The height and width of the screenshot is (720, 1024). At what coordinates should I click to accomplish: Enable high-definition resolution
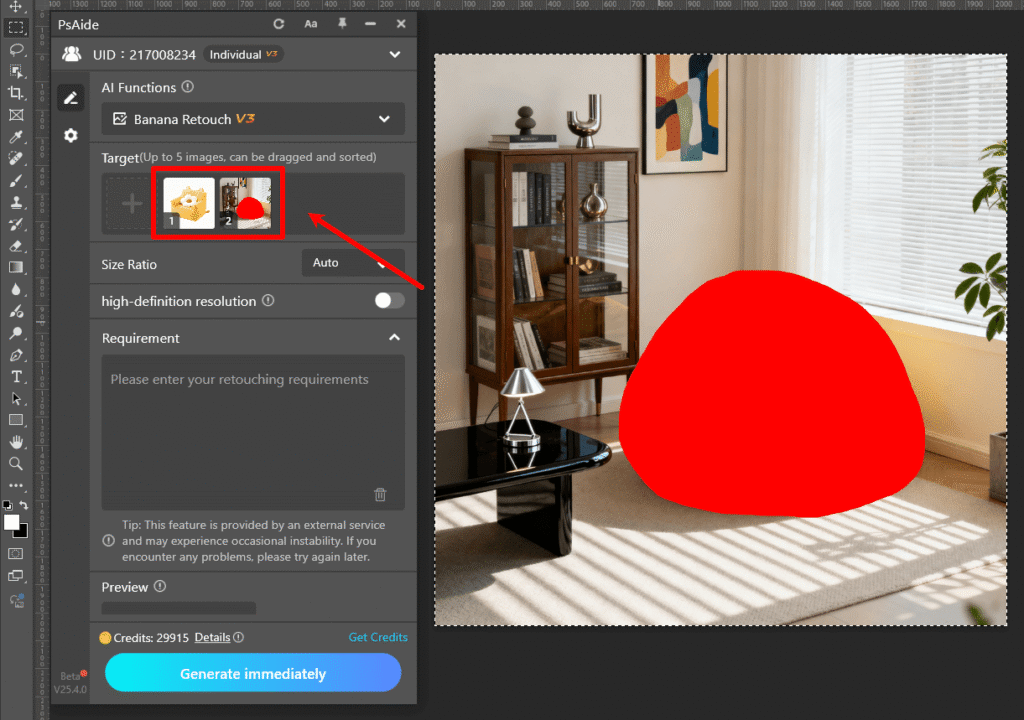tap(389, 301)
